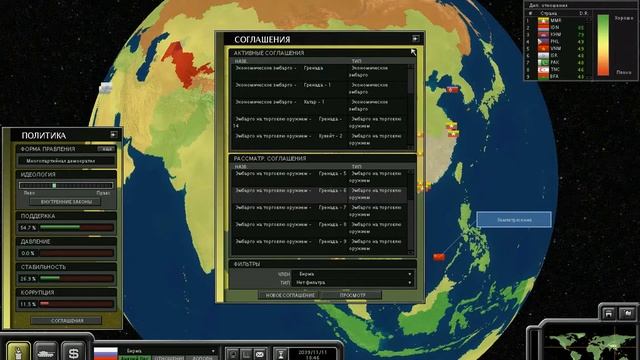Select the ISR flag in relations list
Viewport: 640px width, 360px height.
click(x=543, y=55)
